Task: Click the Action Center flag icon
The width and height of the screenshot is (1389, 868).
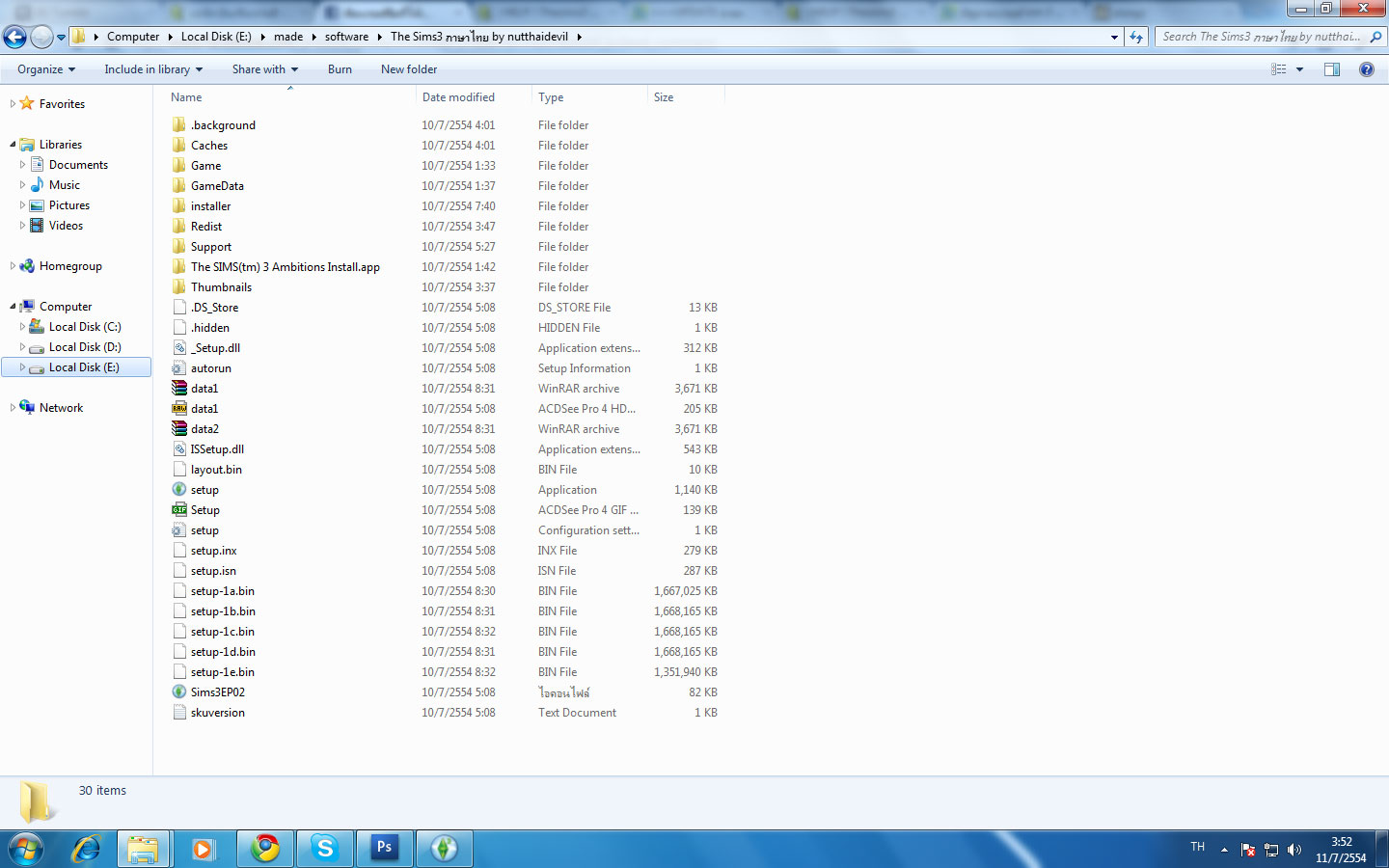Action: pos(1248,850)
